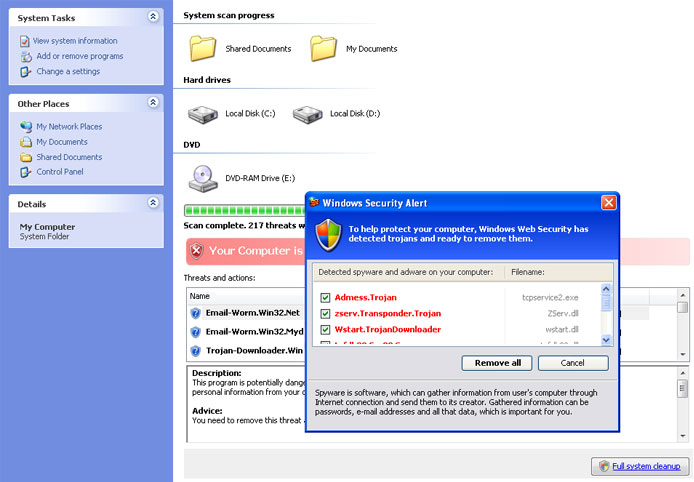Click the shield icon beside Email-Worm.Win32.Myd
The image size is (694, 482).
195,332
